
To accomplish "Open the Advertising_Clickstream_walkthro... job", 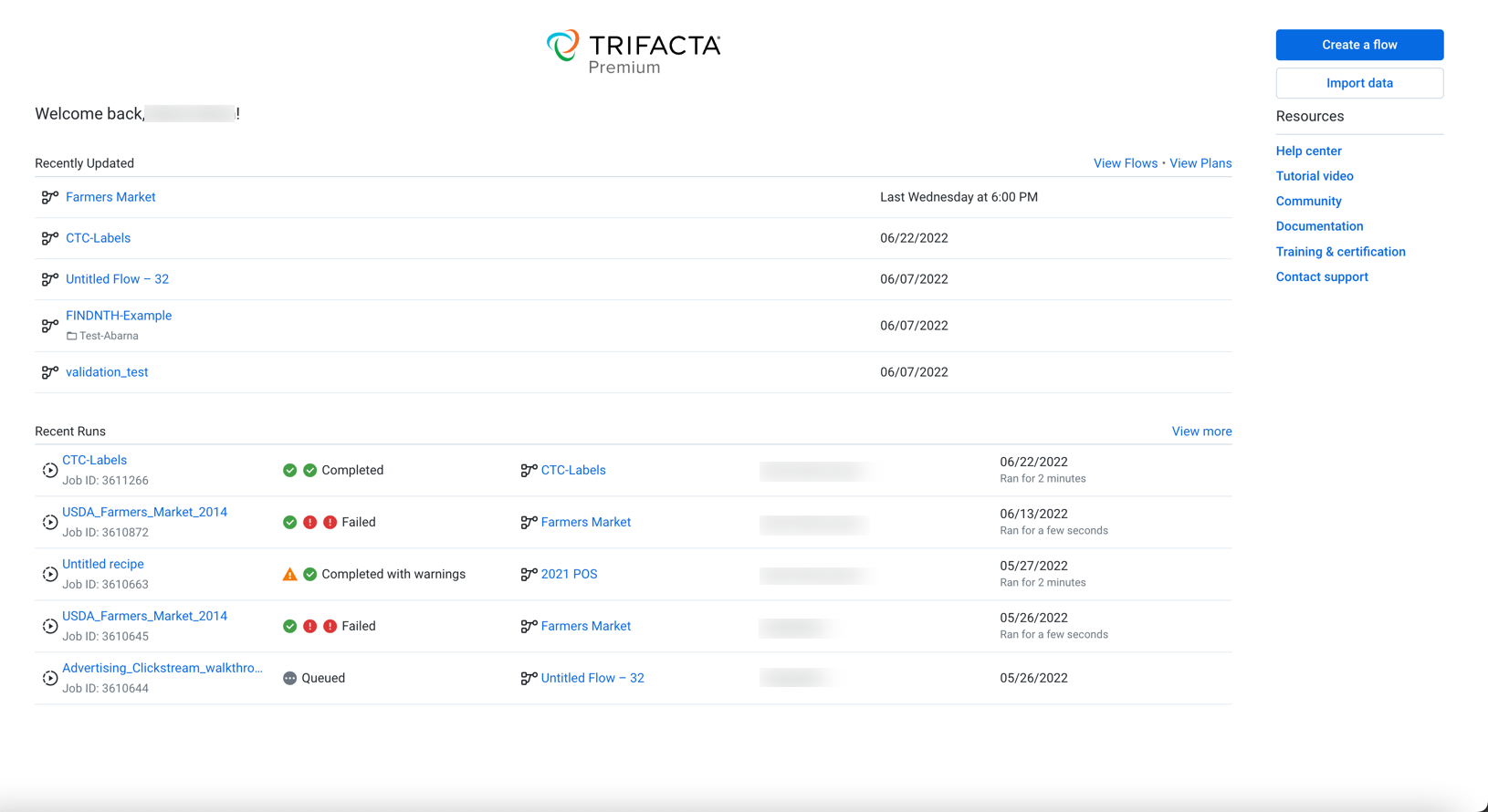I will 162,669.
